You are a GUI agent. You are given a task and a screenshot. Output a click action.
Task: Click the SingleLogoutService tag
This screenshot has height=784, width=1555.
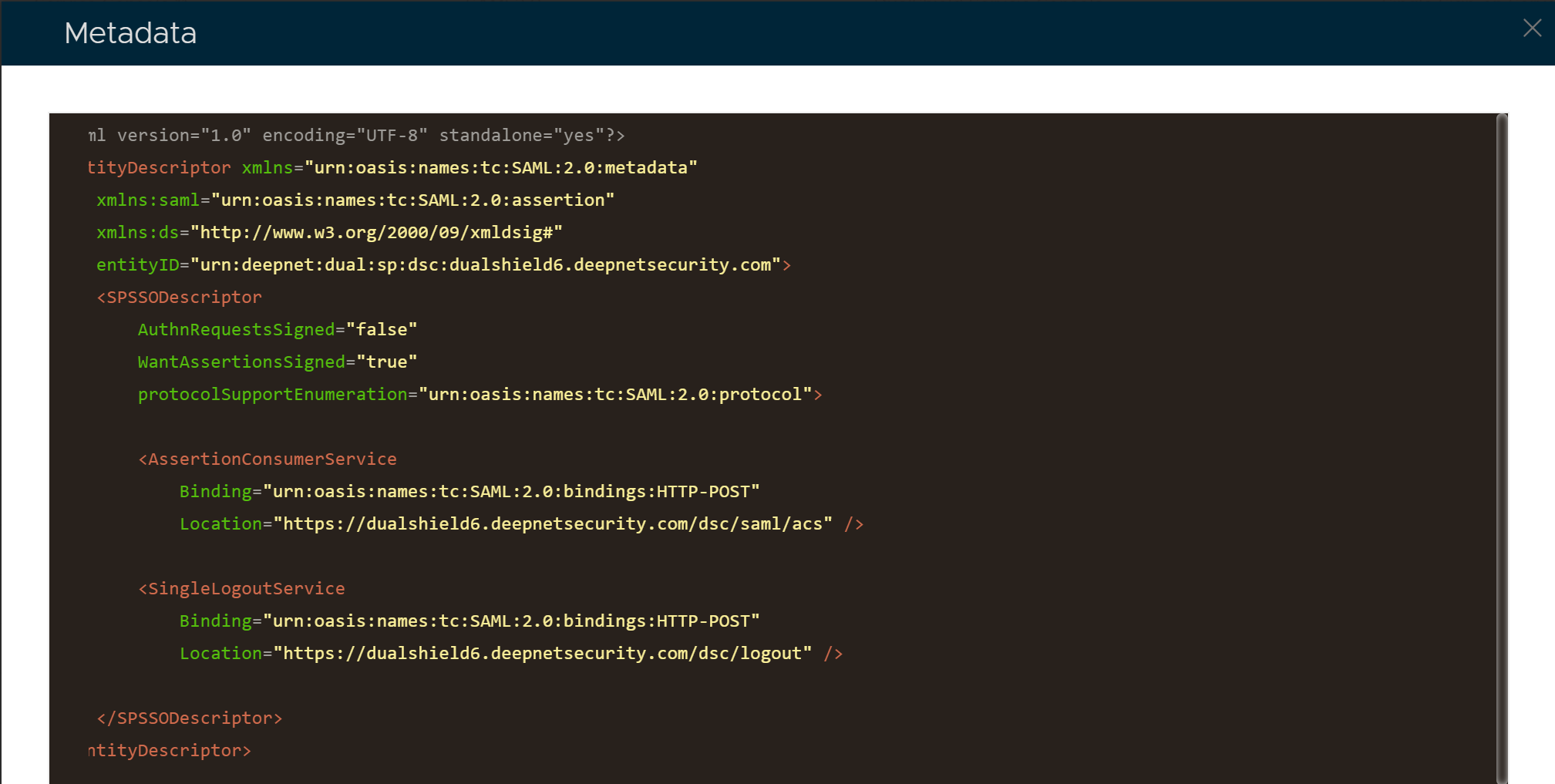pyautogui.click(x=242, y=589)
